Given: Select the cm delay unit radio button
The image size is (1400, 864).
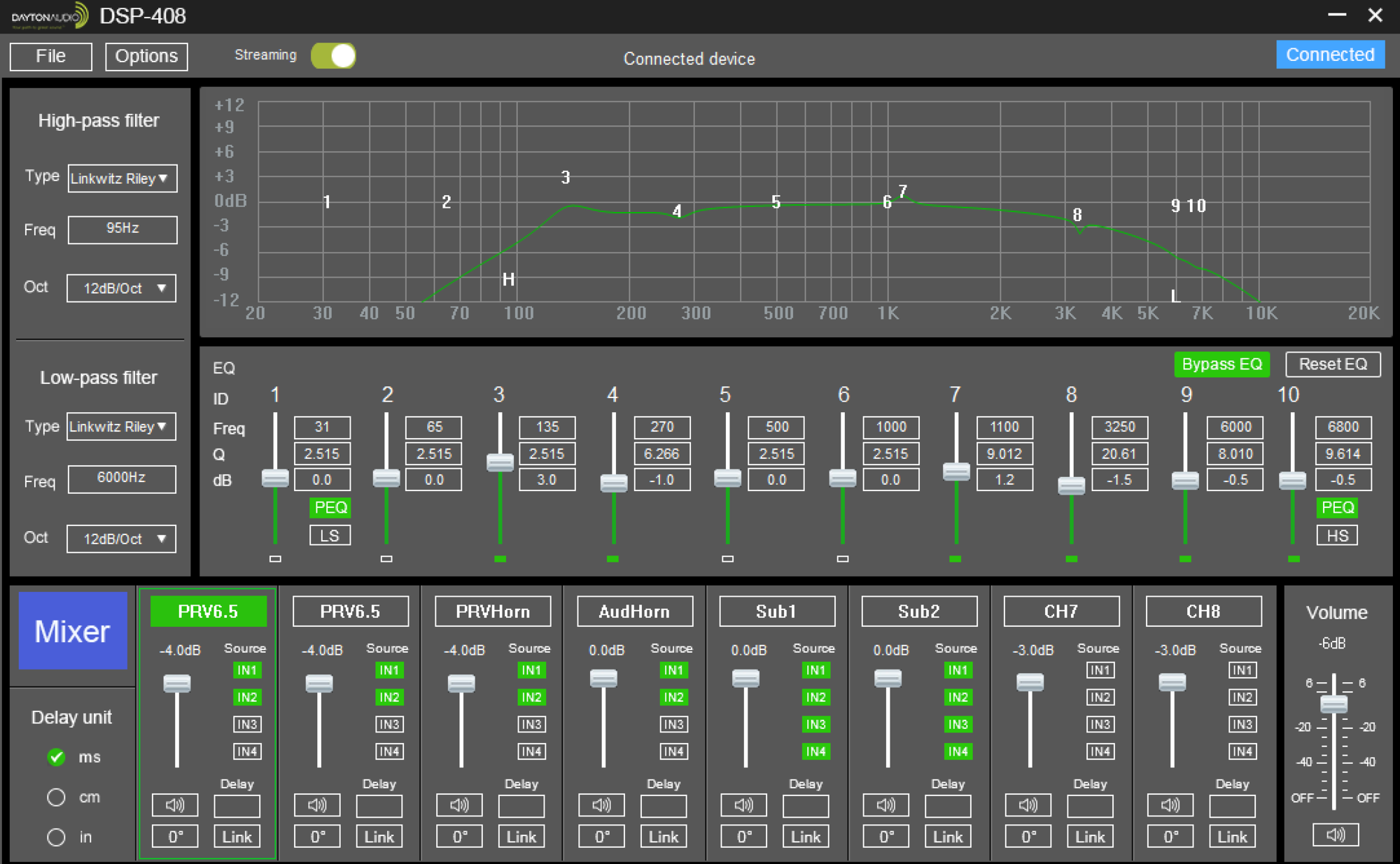Looking at the screenshot, I should point(56,797).
